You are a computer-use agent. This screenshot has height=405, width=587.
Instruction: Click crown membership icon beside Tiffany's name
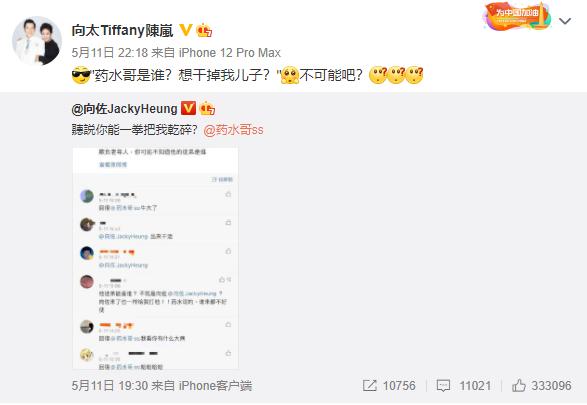(x=204, y=30)
